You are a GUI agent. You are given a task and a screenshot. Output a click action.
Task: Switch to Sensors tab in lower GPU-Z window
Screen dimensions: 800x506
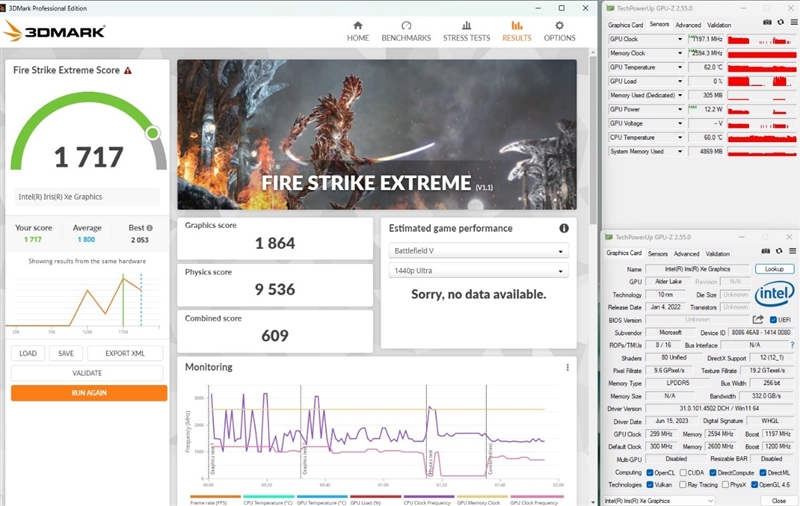(x=658, y=254)
